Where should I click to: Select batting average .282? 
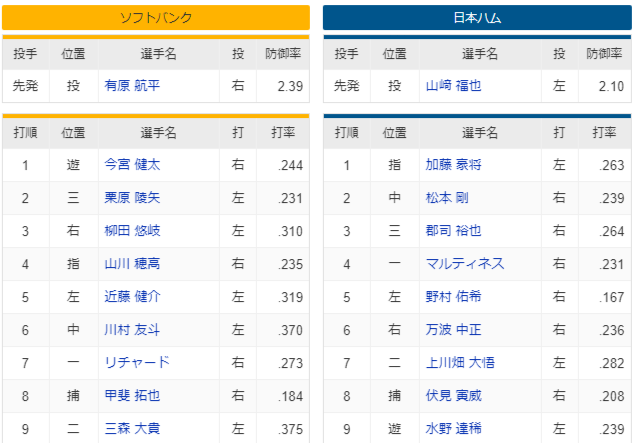pyautogui.click(x=611, y=363)
